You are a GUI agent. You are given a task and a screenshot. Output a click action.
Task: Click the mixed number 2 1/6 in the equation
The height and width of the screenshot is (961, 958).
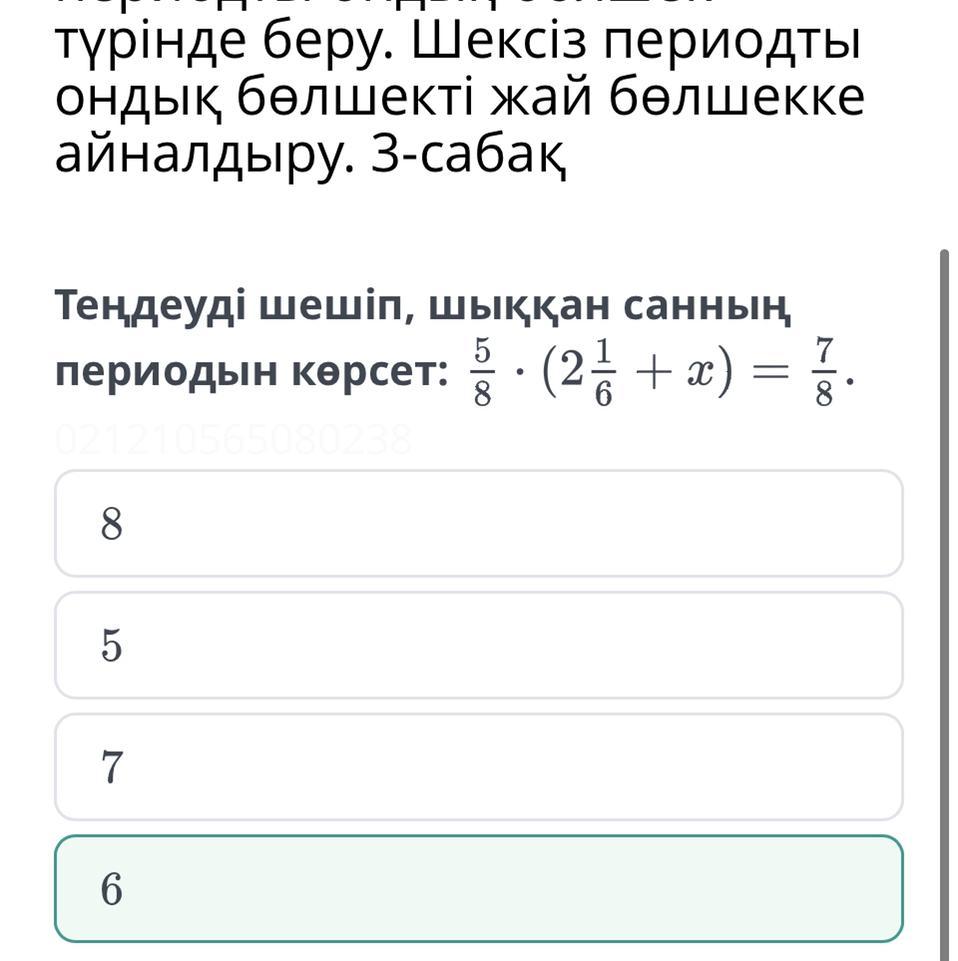[x=587, y=372]
